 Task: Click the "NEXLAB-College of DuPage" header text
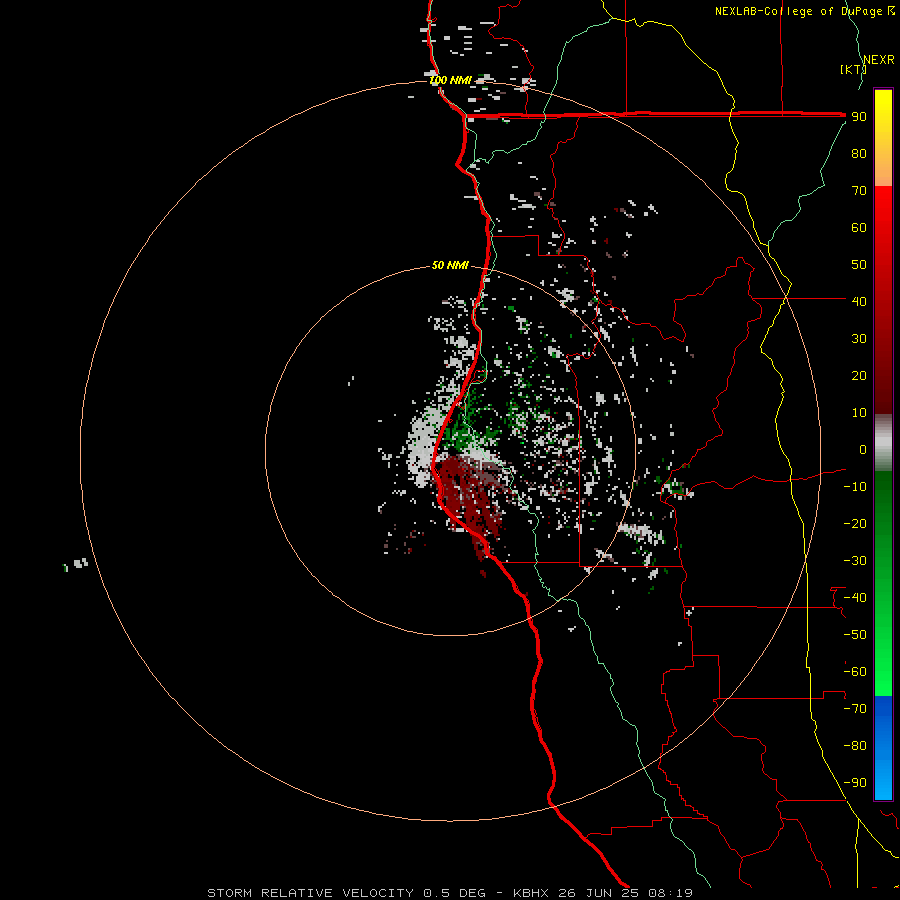[x=800, y=11]
